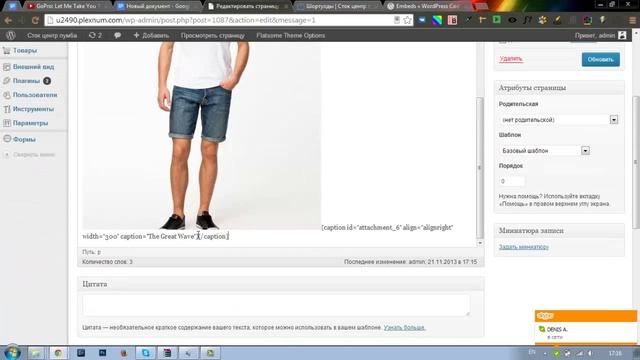The height and width of the screenshot is (360, 640).
Task: Collapse the sidebar with Свернуть меню
Action: click(x=34, y=155)
